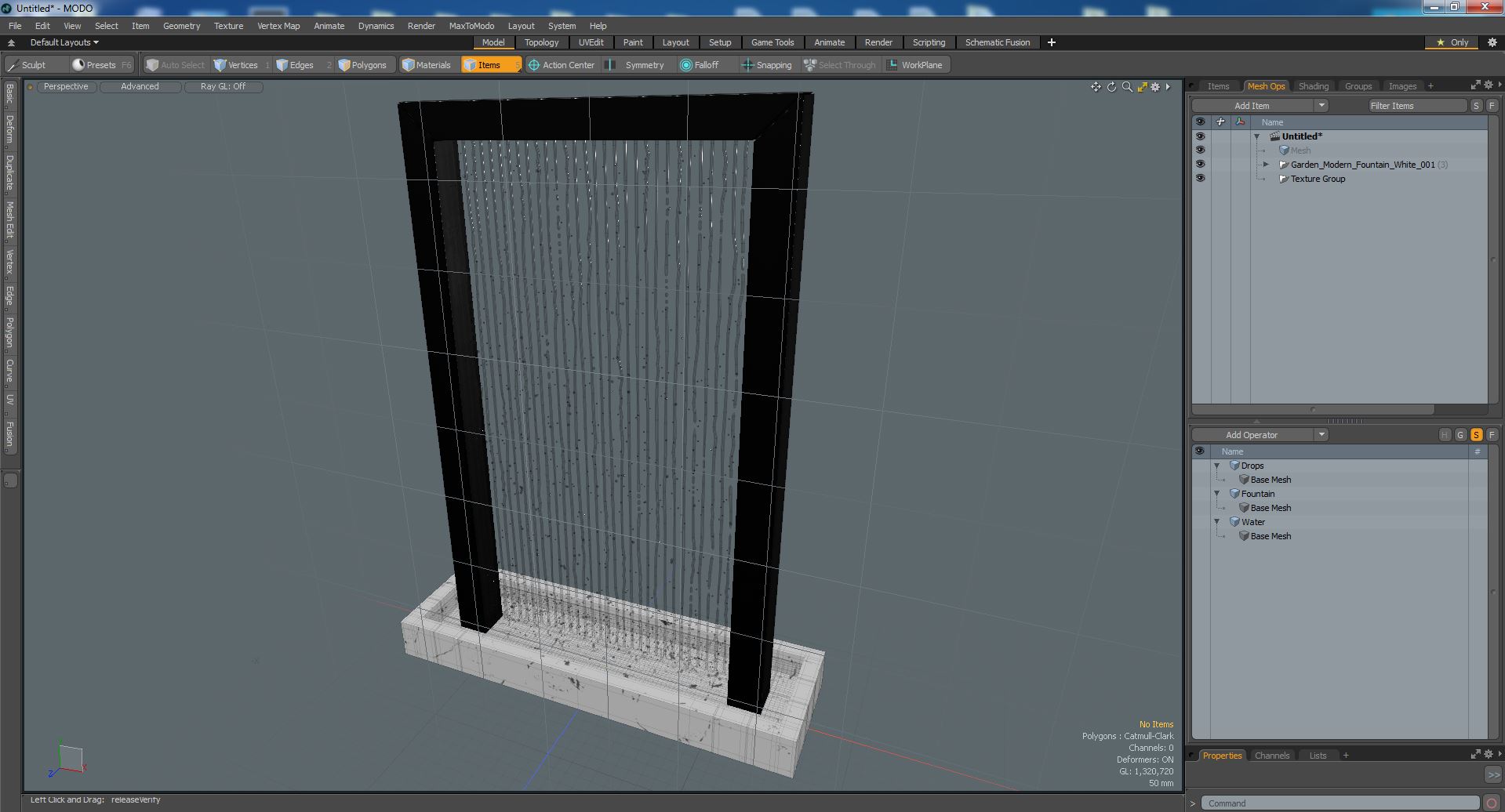The height and width of the screenshot is (812, 1505).
Task: Toggle the Only favorites button
Action: coord(1452,42)
